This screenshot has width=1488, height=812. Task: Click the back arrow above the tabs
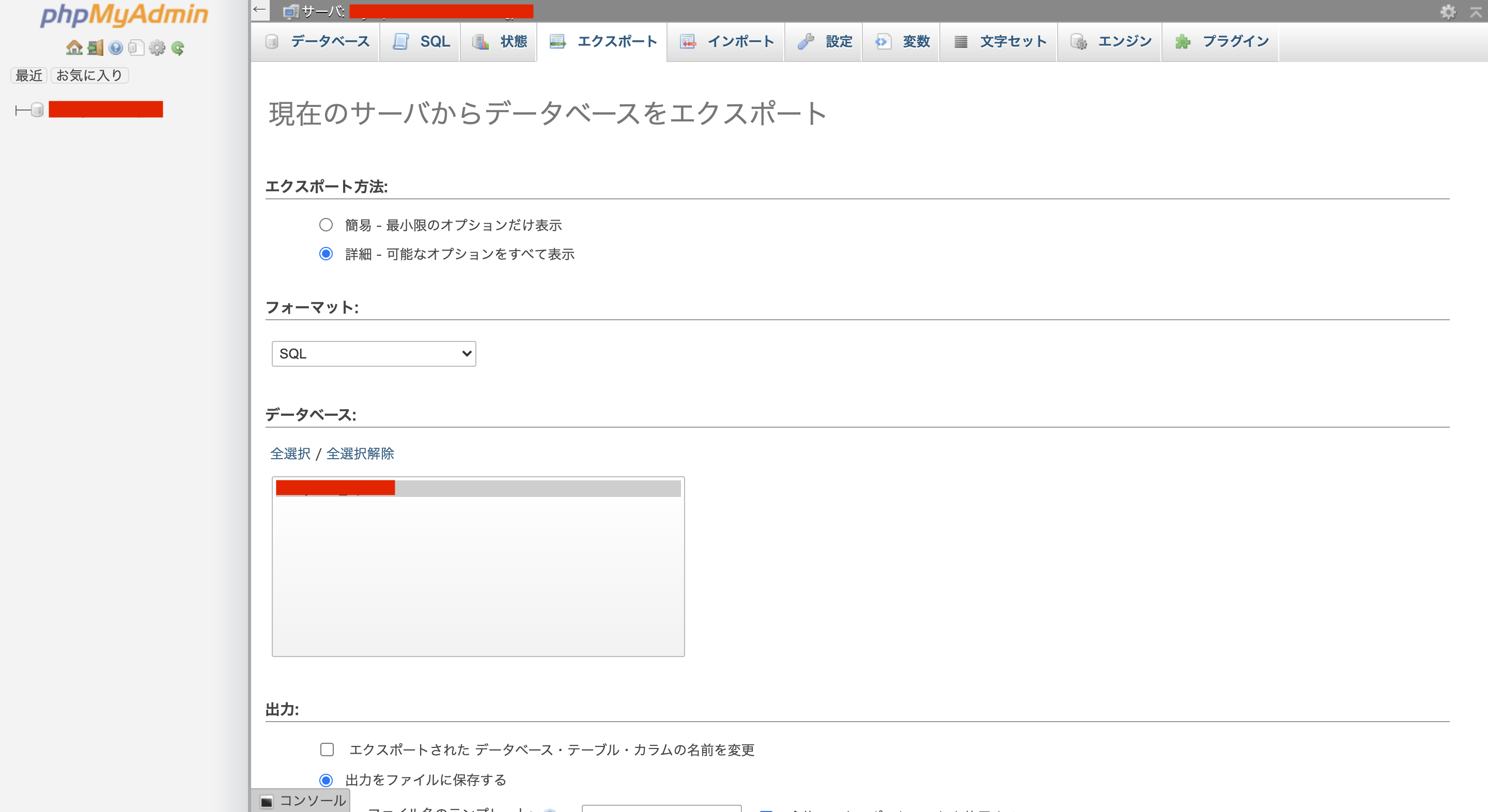coord(259,9)
